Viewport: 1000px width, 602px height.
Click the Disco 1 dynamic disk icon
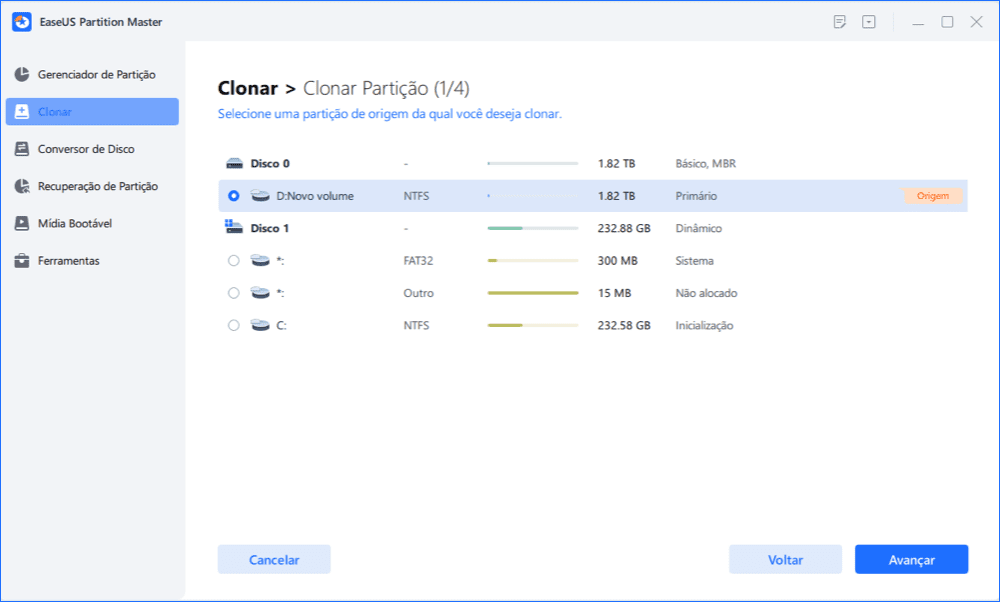coord(233,226)
